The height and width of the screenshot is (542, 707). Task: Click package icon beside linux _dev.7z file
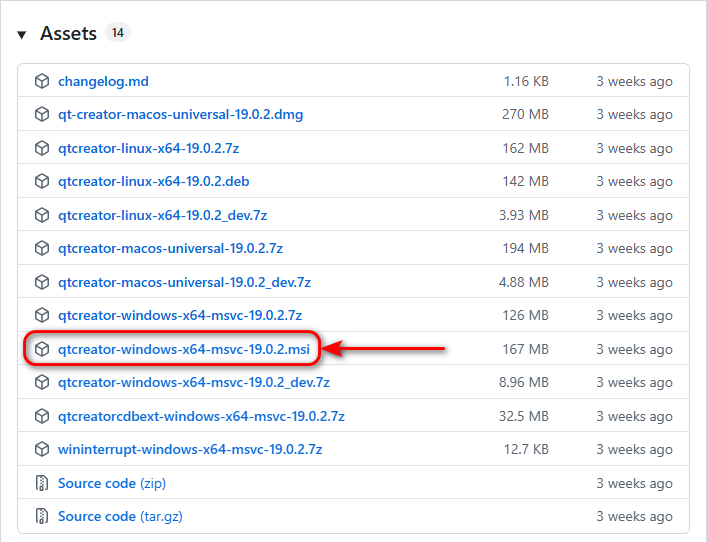coord(42,215)
